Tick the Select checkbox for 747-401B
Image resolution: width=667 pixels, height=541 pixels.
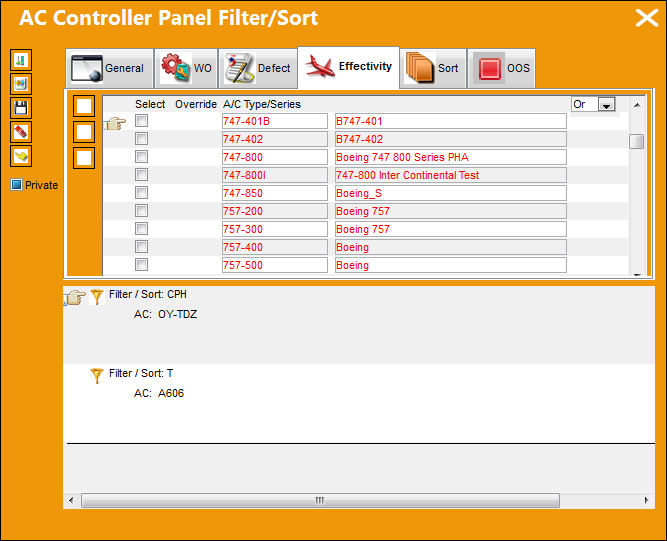[x=141, y=121]
